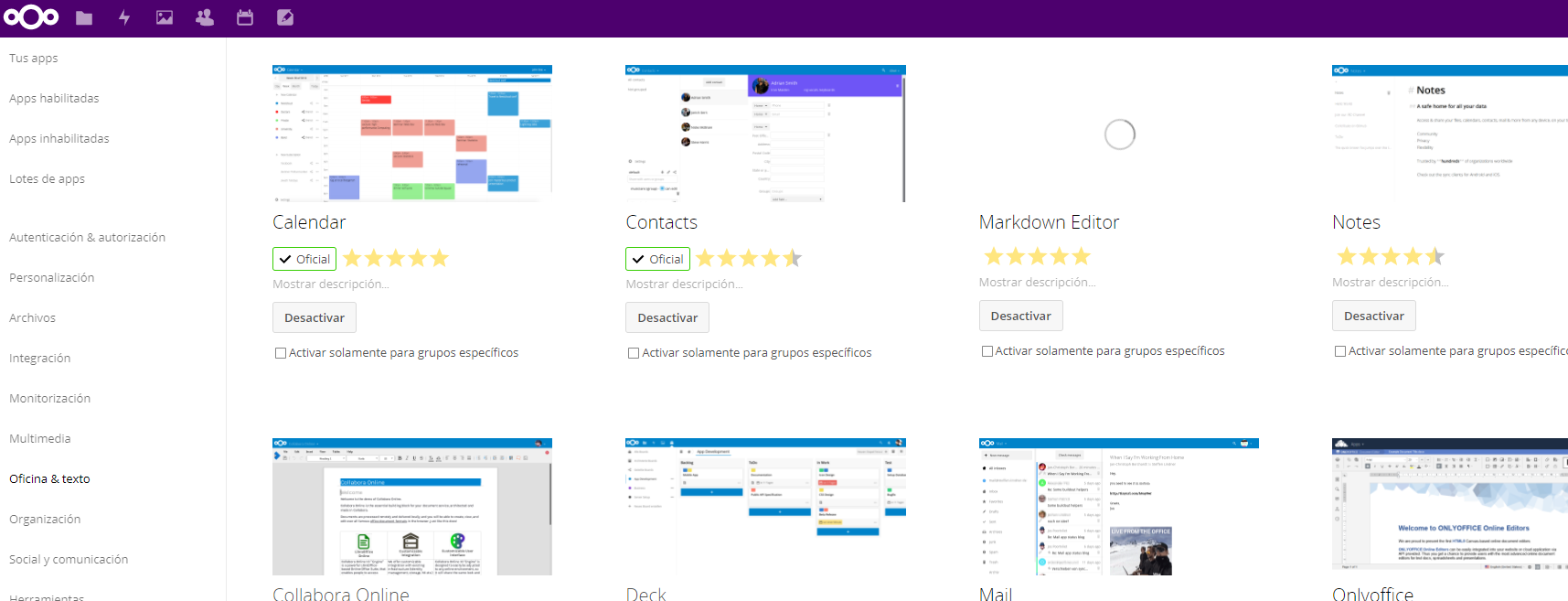Expand Mostrar descripción under Contacts
Viewport: 1568px width, 601px height.
684,284
